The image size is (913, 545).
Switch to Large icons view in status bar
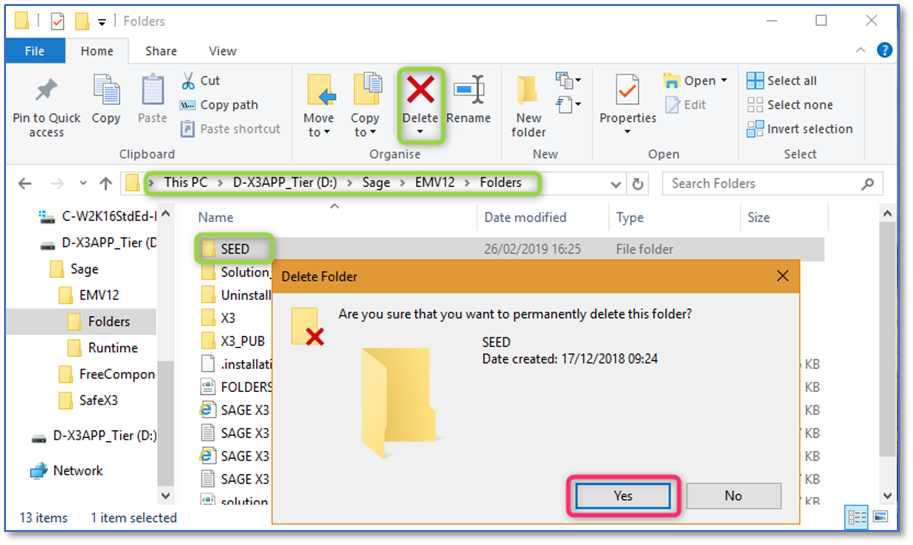880,517
